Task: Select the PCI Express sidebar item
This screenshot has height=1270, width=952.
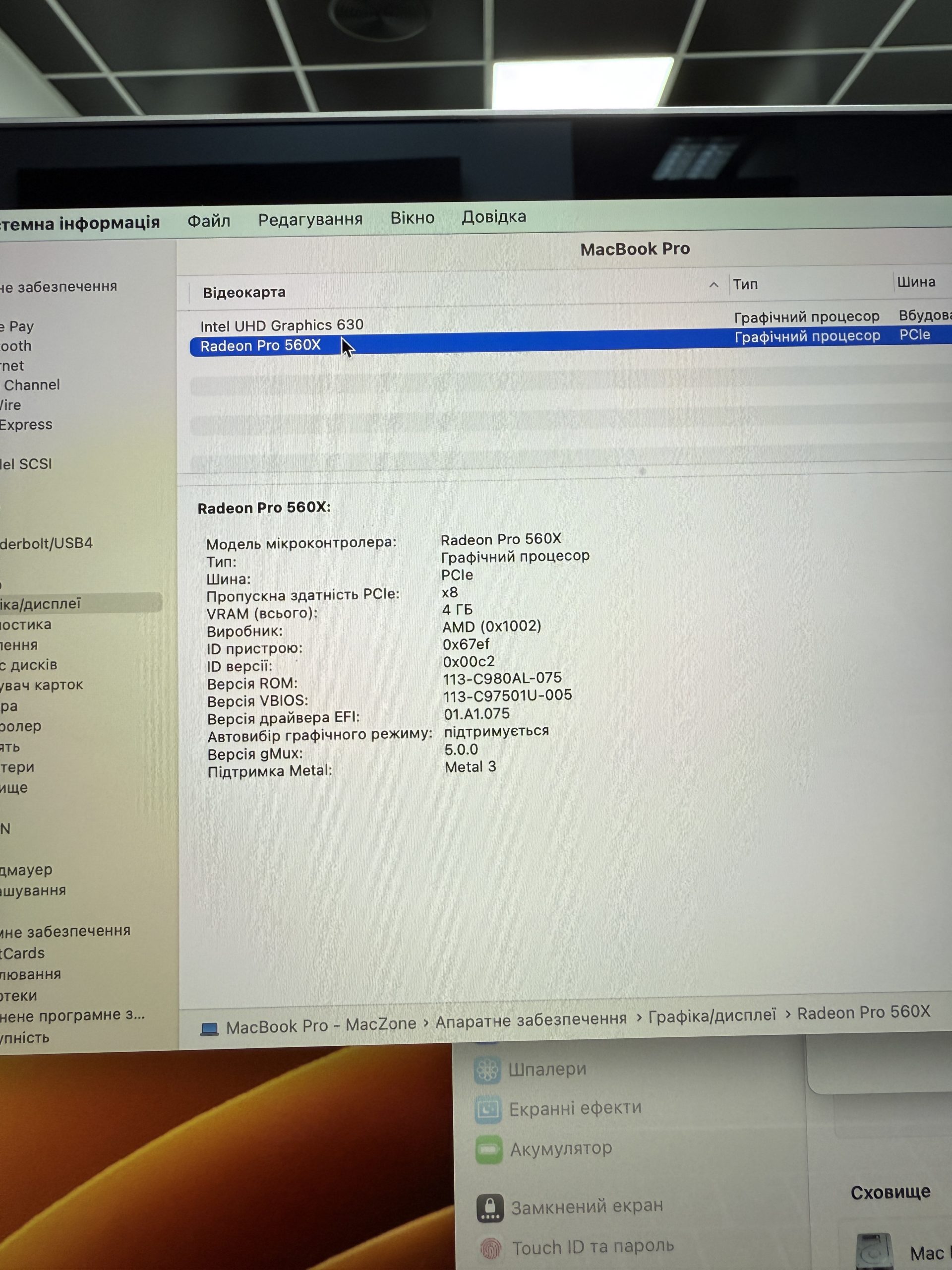Action: point(26,425)
